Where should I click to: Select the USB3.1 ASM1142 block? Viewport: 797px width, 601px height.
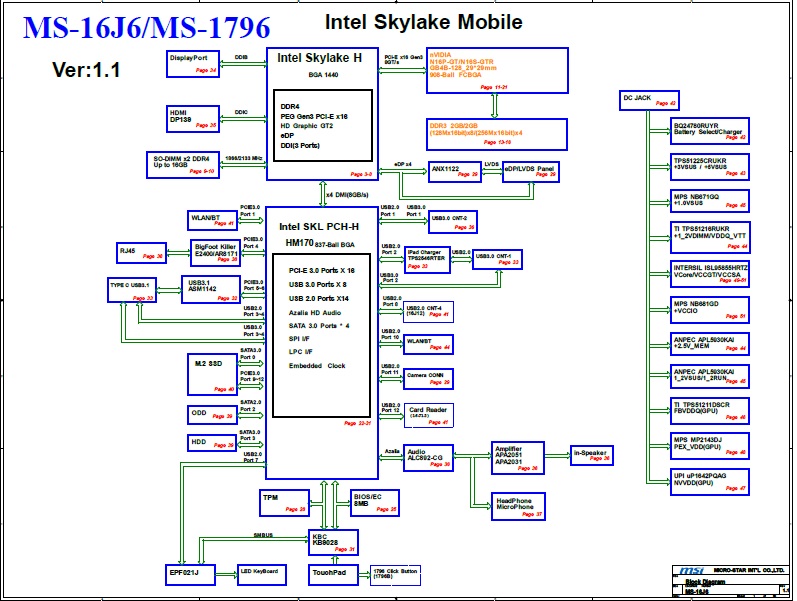(210, 290)
